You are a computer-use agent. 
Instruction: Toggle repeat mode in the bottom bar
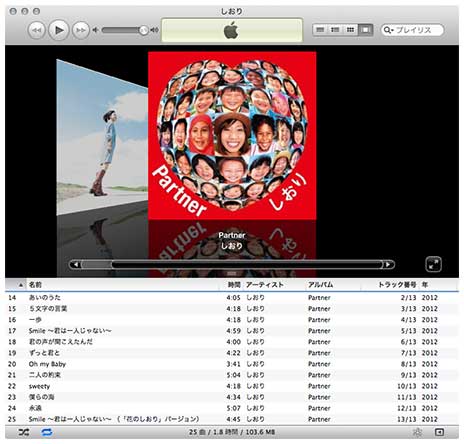[x=47, y=432]
